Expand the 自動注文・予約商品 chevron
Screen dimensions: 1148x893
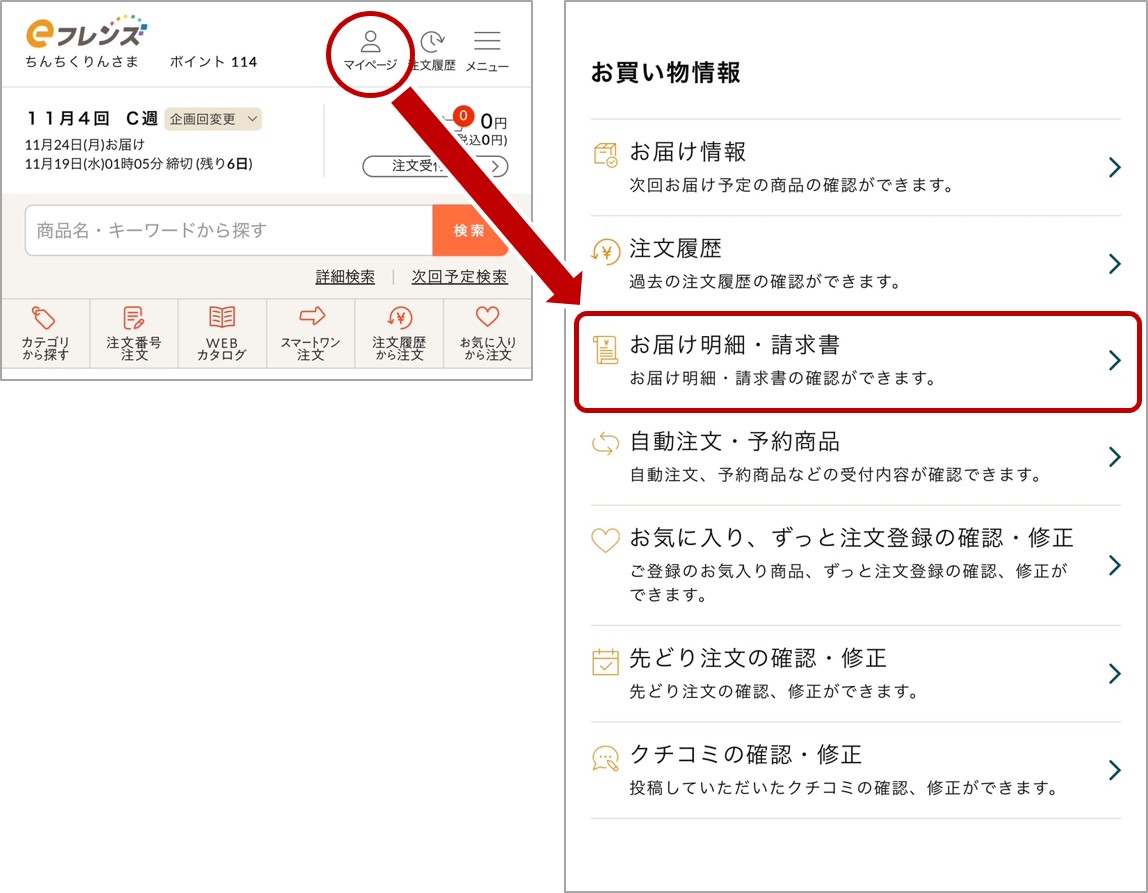[1113, 457]
